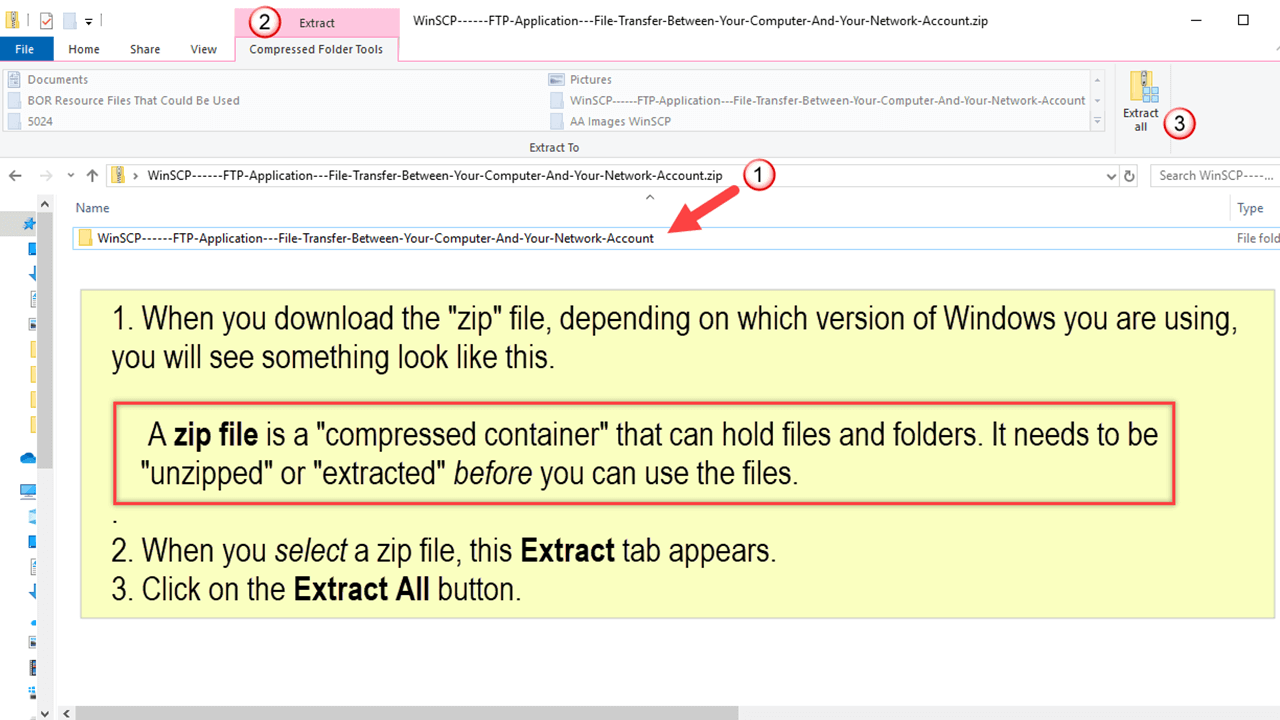Click the zip folder icon in the title bar

[15, 20]
